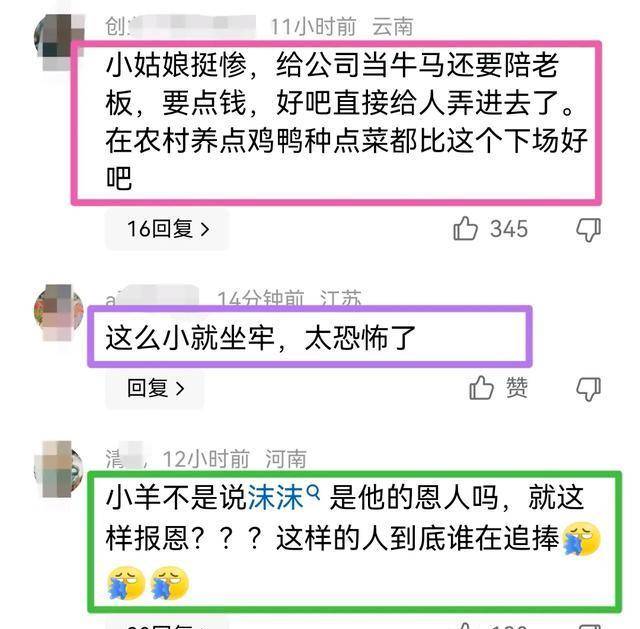This screenshot has width=640, height=629.
Task: Open the Jiangsu commenter's profile picture
Action: click(x=59, y=312)
